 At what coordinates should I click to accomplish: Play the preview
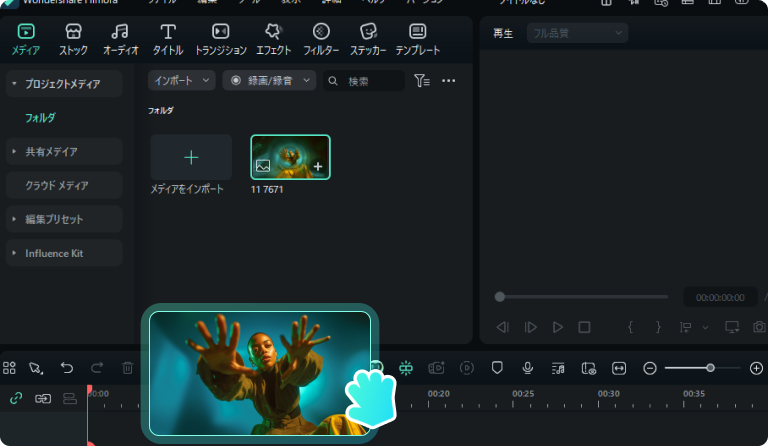557,327
